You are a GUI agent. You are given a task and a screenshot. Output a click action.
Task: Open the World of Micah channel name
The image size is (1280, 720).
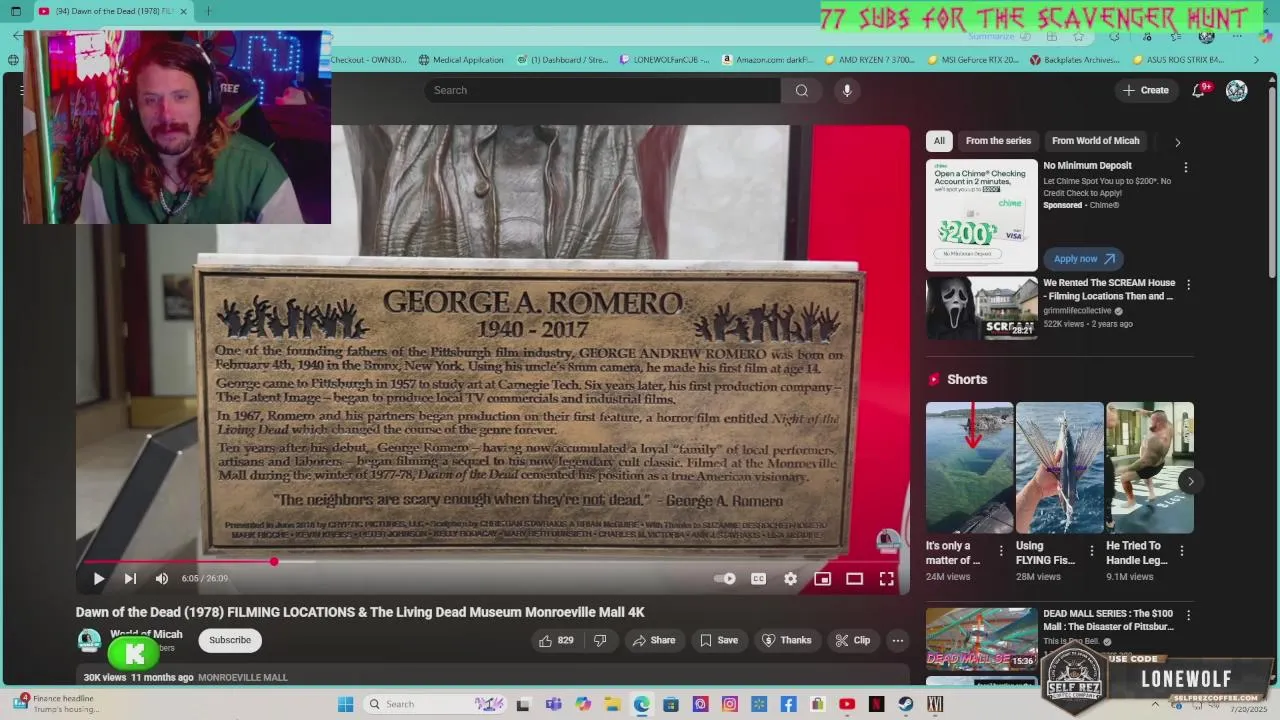146,634
